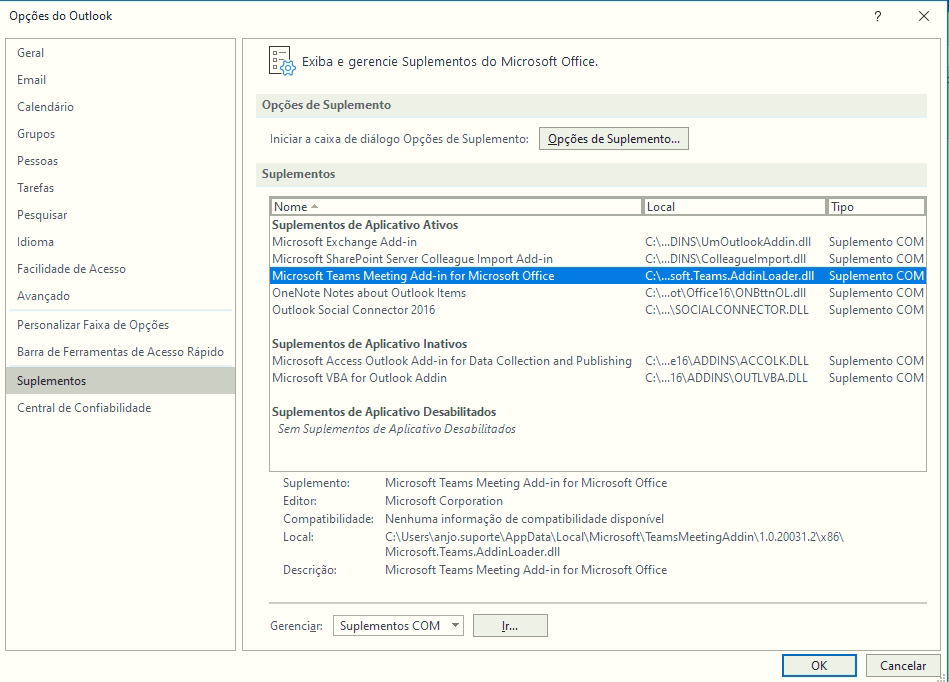This screenshot has width=949, height=682.
Task: Click the ACCOLK.DLL location cell
Action: [x=727, y=361]
